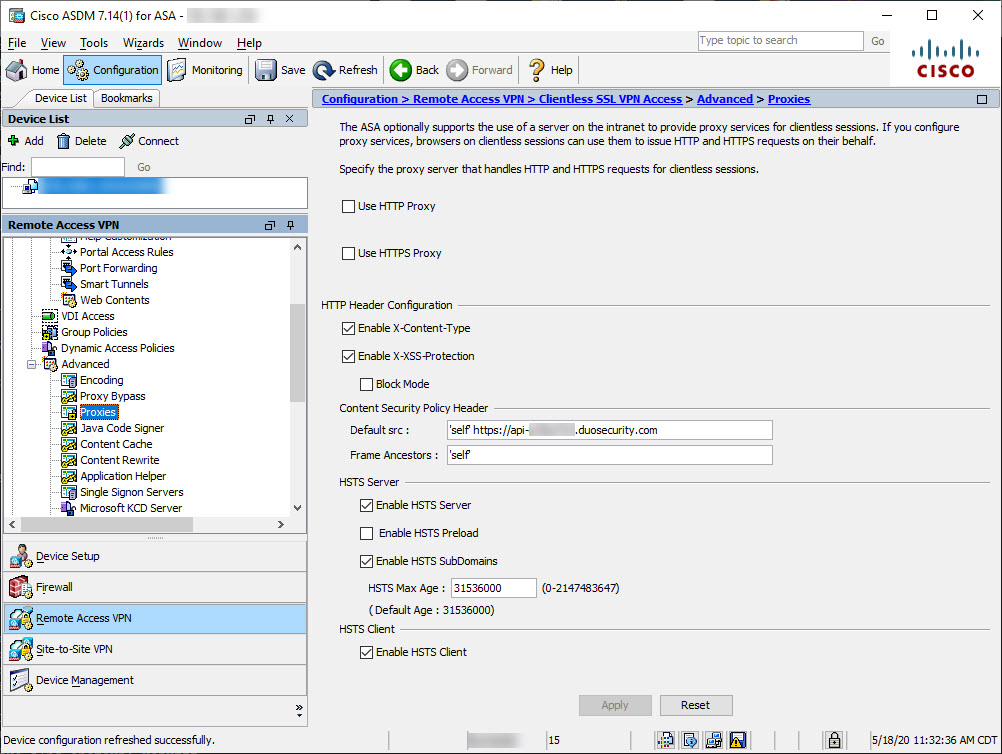Open the Wizards menu
The image size is (1002, 754).
[143, 43]
